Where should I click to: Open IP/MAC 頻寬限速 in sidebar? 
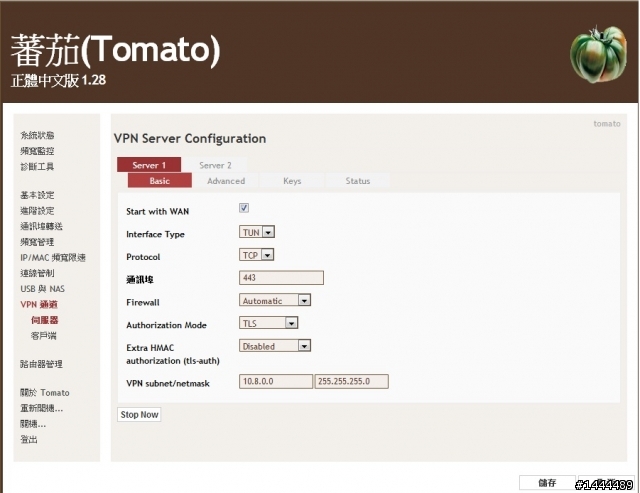[53, 257]
